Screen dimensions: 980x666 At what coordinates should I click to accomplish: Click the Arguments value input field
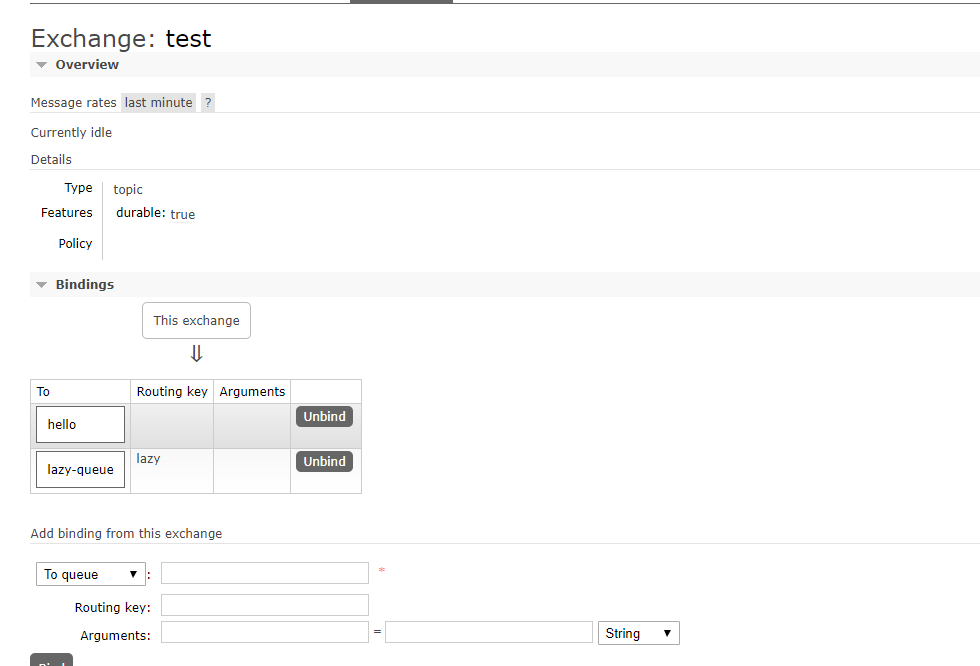pos(489,632)
